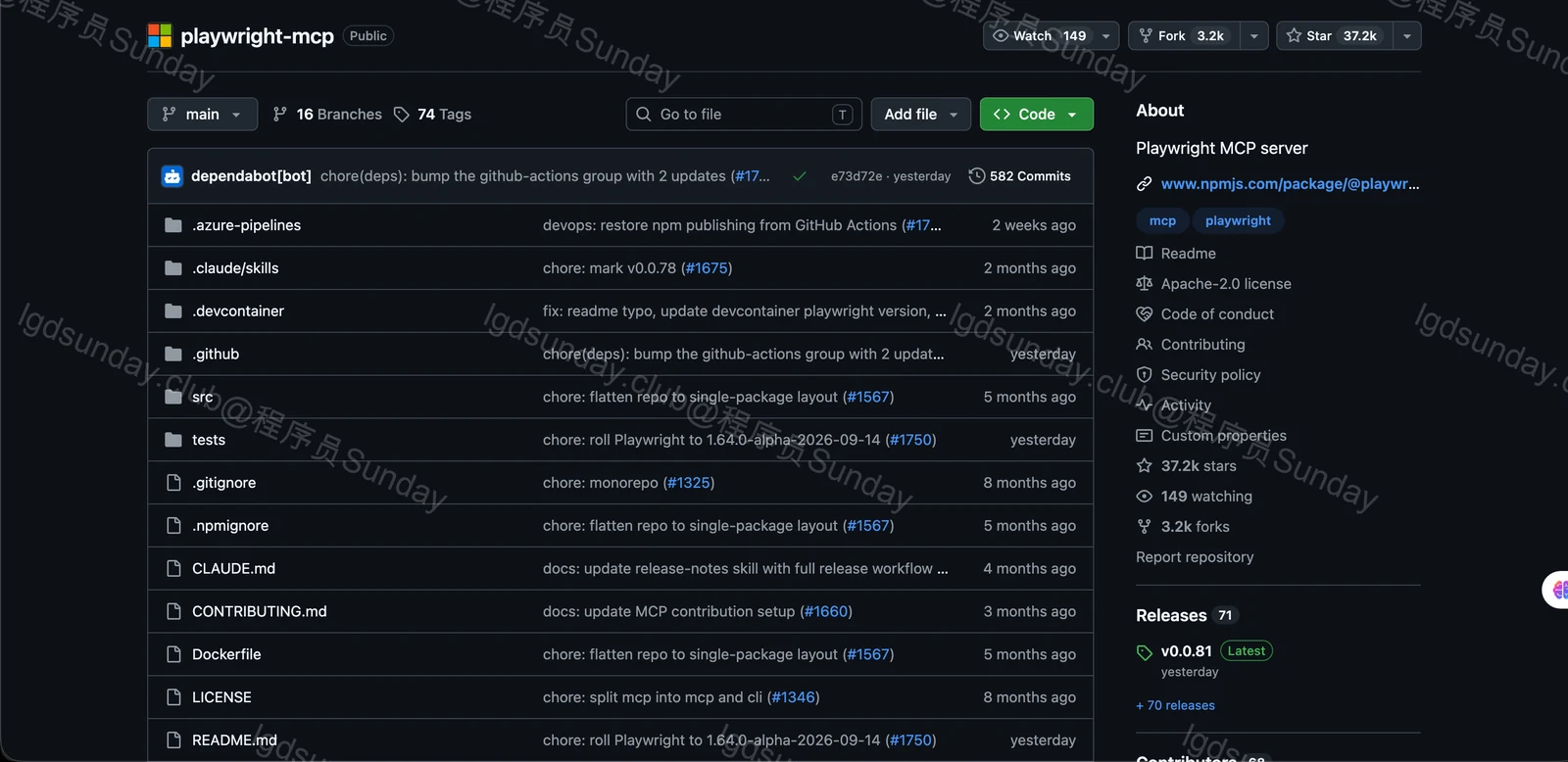Screen dimensions: 1568x762
Task: Open pull request #1660 link
Action: (826, 611)
